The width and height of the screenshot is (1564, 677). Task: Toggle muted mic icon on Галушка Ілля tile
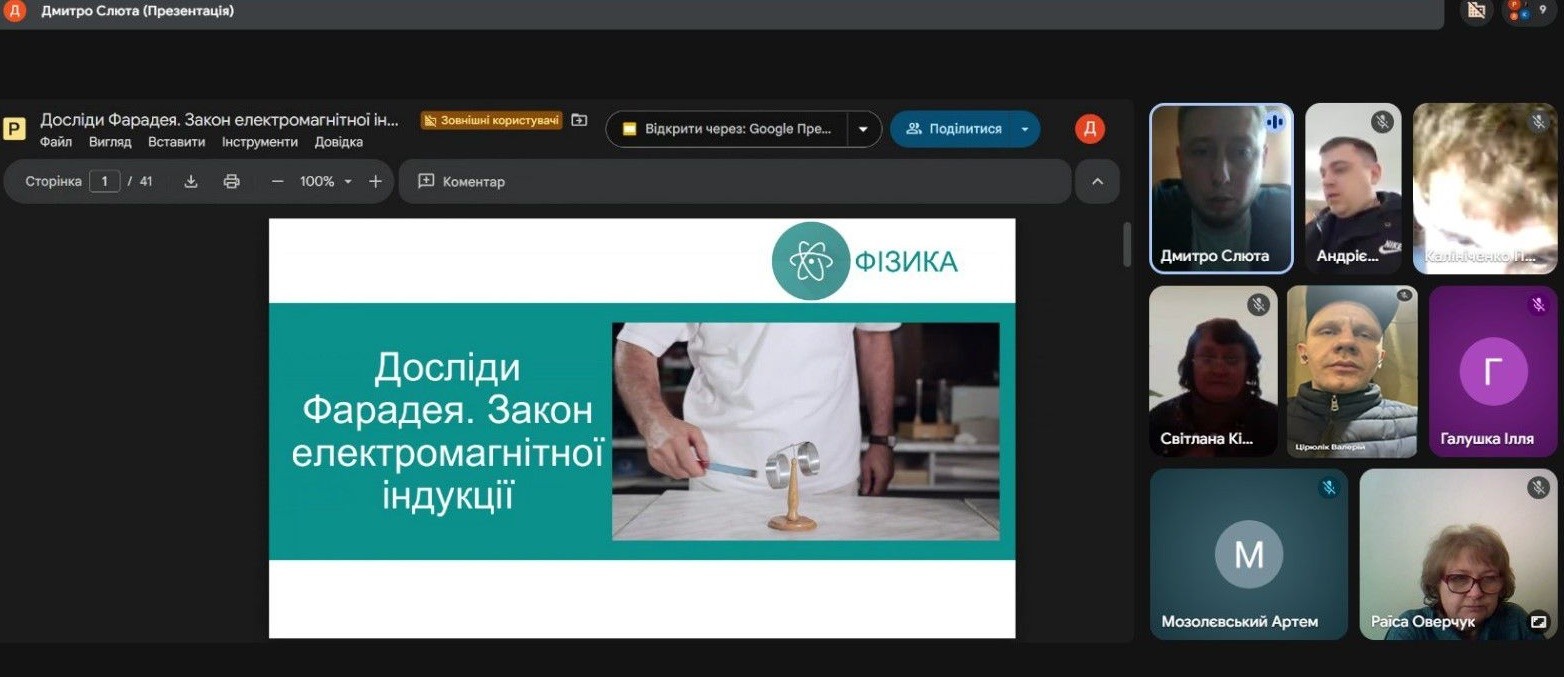point(1538,305)
